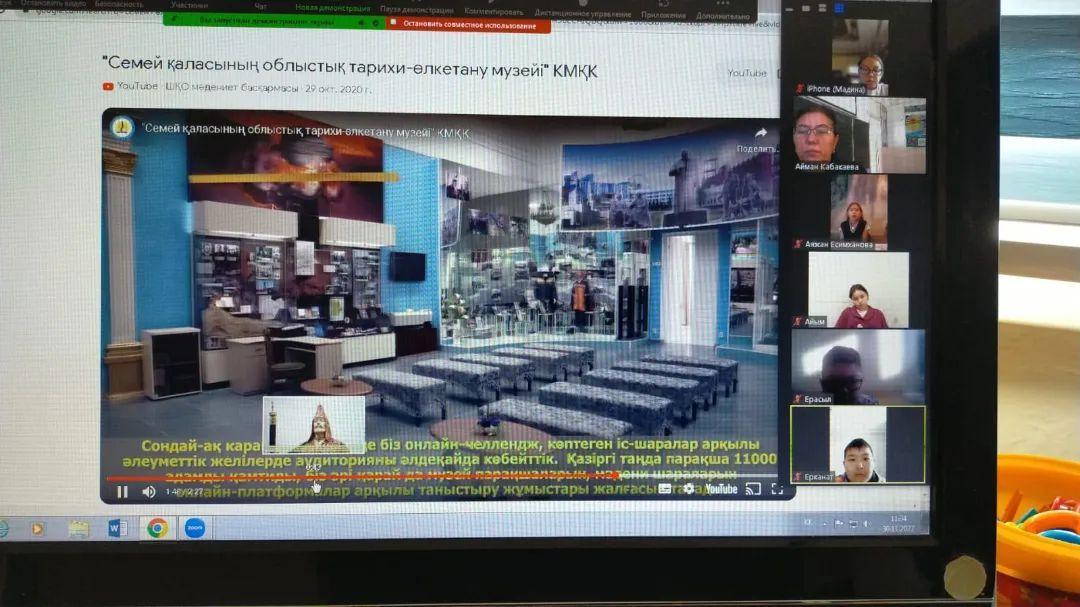
Task: Stop screen sharing with the red button
Action: (x=469, y=25)
